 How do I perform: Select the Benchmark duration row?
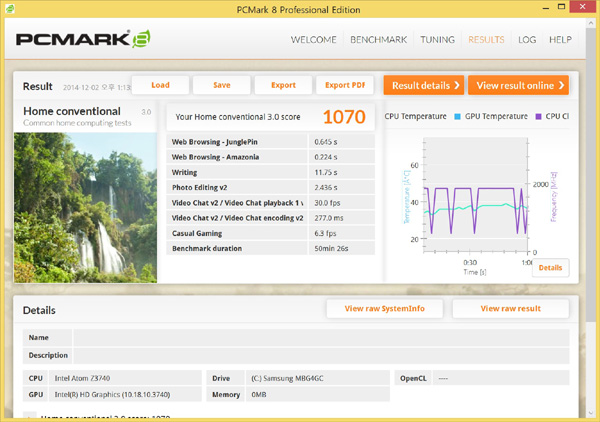(x=271, y=248)
